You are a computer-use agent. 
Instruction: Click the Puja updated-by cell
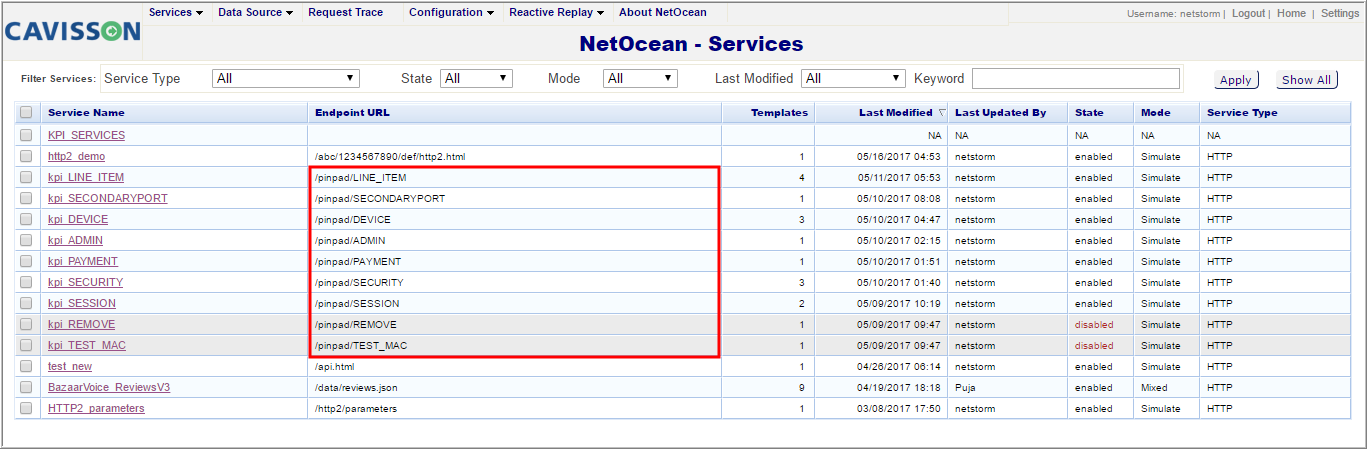(966, 388)
